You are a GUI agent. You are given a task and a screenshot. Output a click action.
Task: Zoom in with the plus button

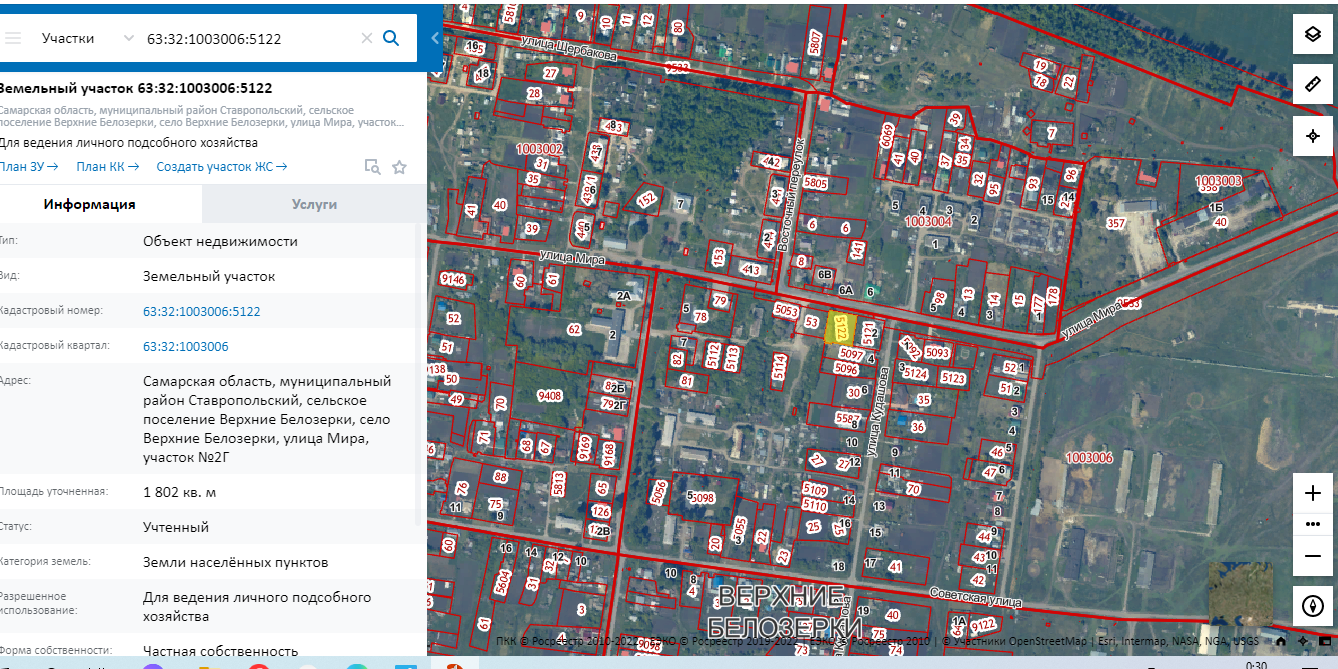point(1313,493)
